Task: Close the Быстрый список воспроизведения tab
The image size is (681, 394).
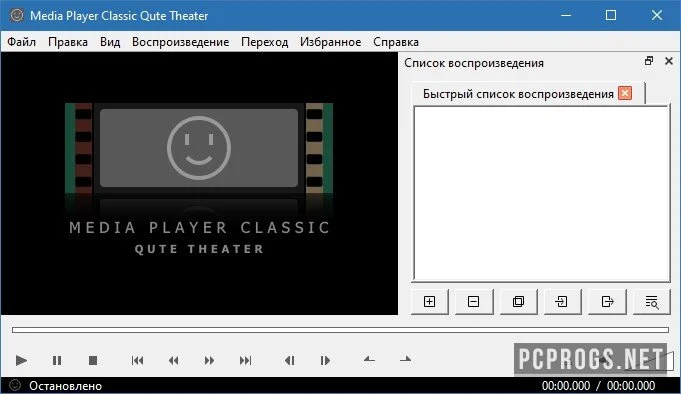Action: point(625,93)
